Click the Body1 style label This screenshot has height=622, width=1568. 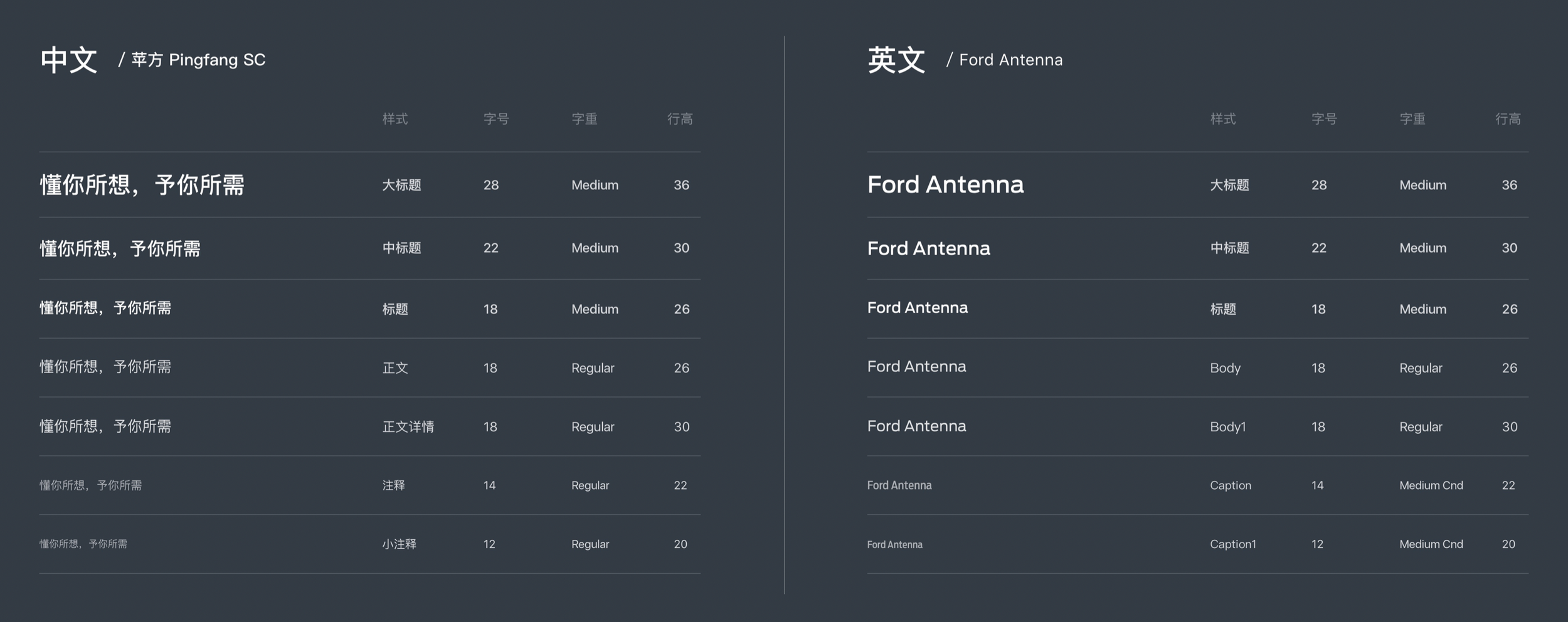1227,427
